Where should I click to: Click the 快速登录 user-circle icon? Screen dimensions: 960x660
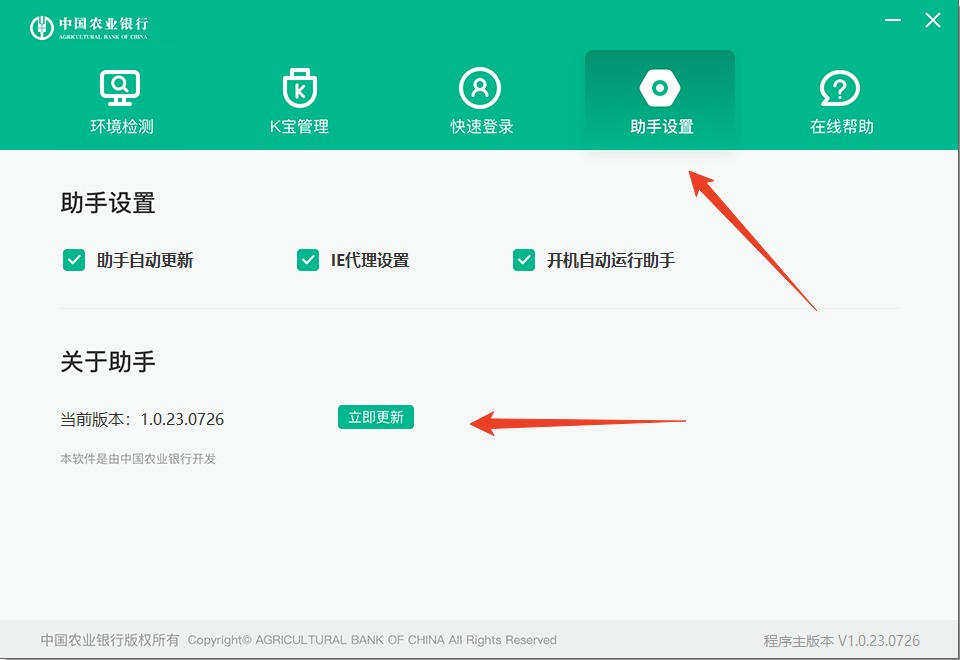pyautogui.click(x=480, y=88)
